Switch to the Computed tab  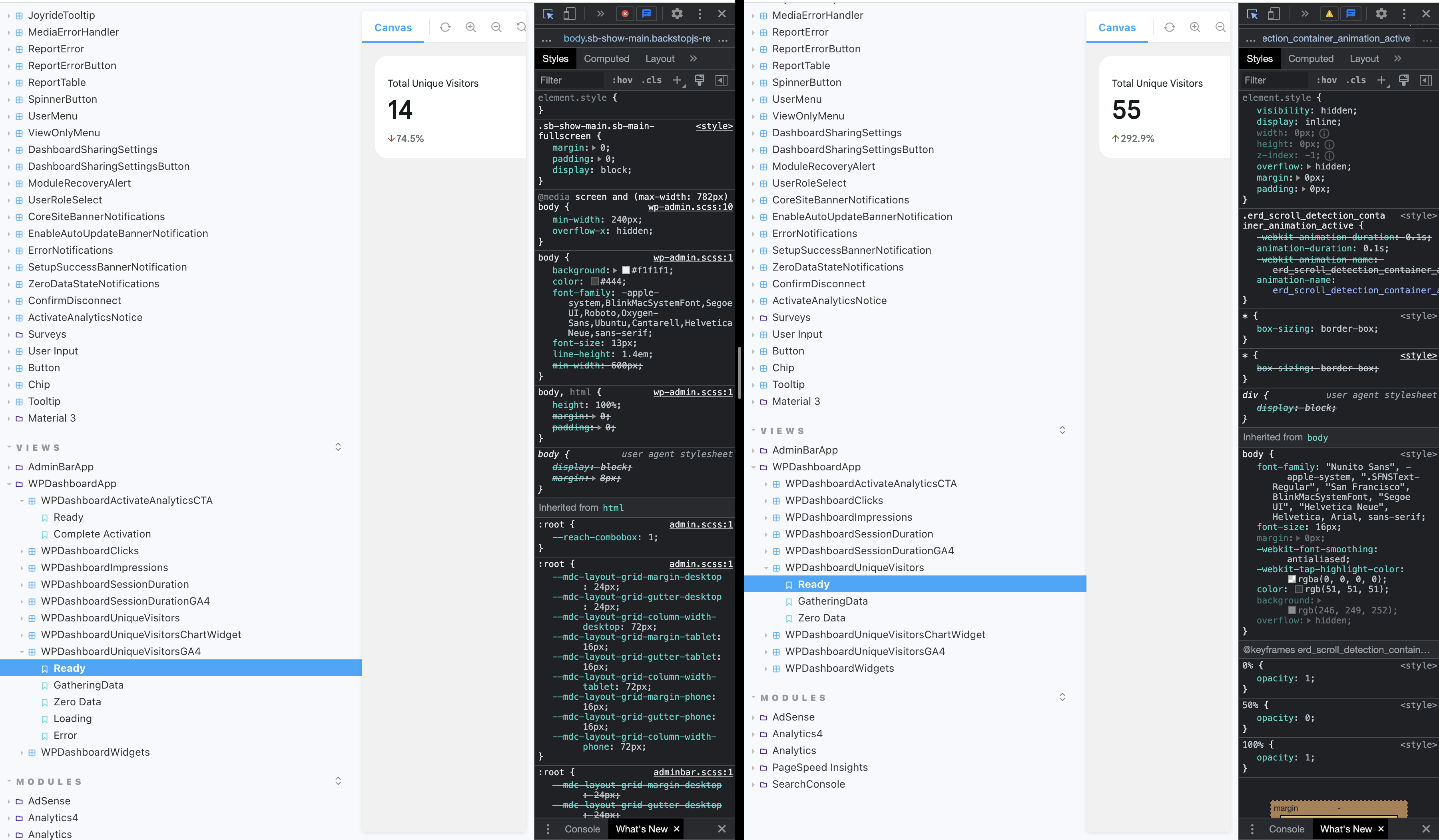tap(607, 58)
